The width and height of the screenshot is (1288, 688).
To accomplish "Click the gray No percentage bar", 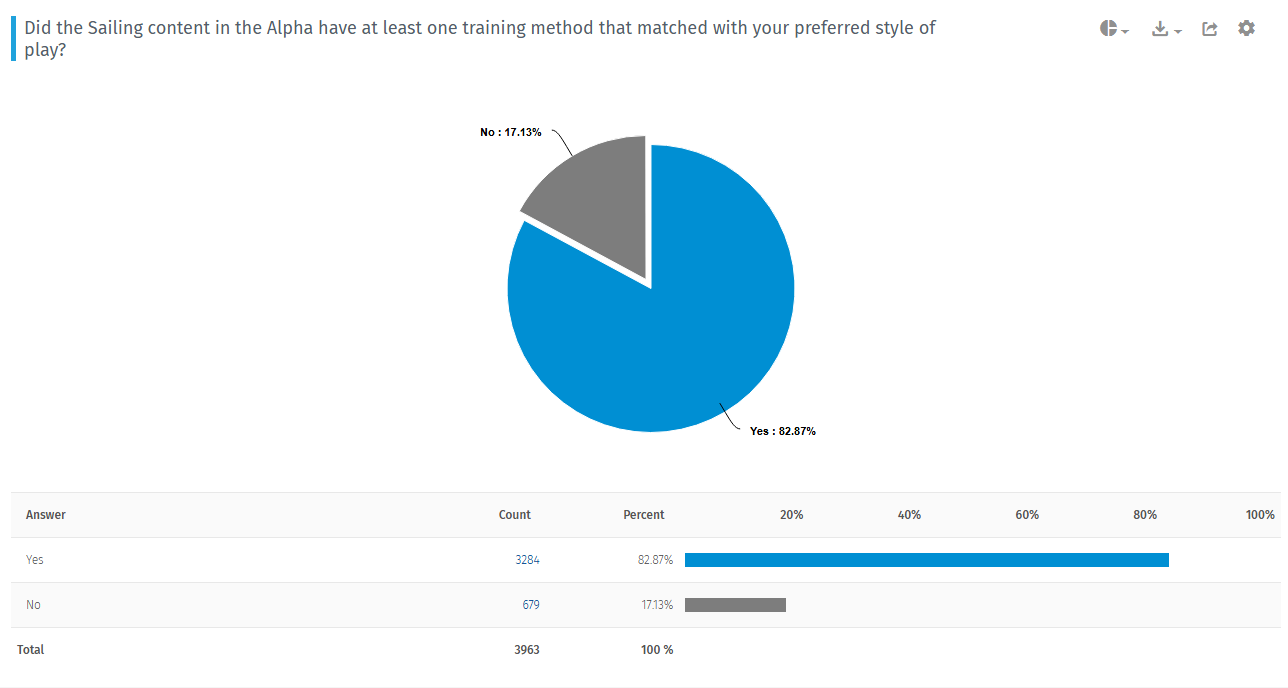I will coord(735,605).
